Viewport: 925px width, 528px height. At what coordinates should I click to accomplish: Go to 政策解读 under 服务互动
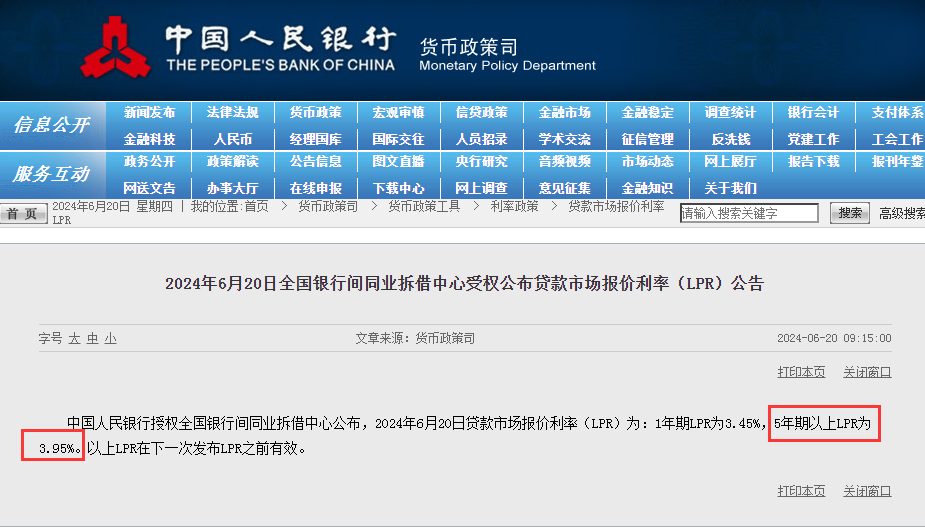click(232, 161)
